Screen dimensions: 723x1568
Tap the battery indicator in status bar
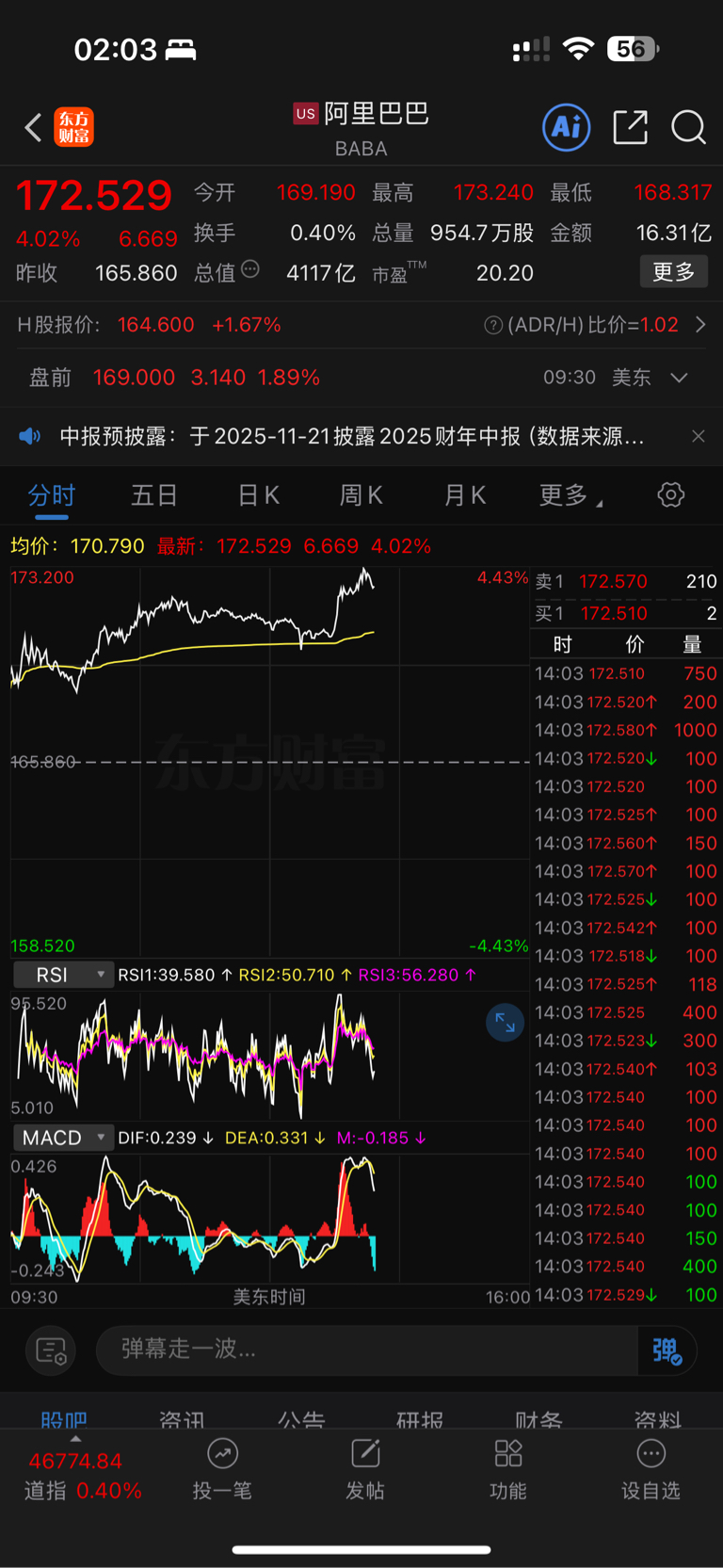(x=634, y=48)
